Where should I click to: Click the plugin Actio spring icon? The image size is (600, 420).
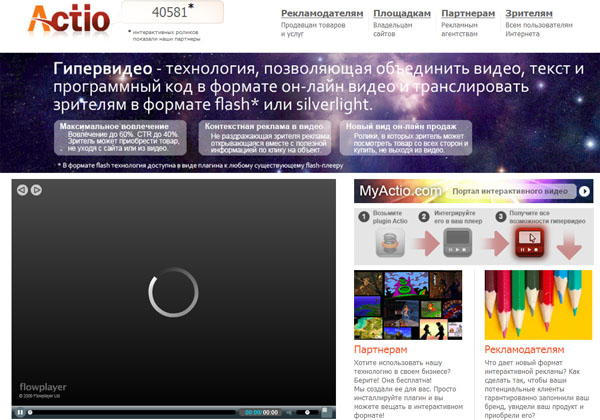point(390,242)
